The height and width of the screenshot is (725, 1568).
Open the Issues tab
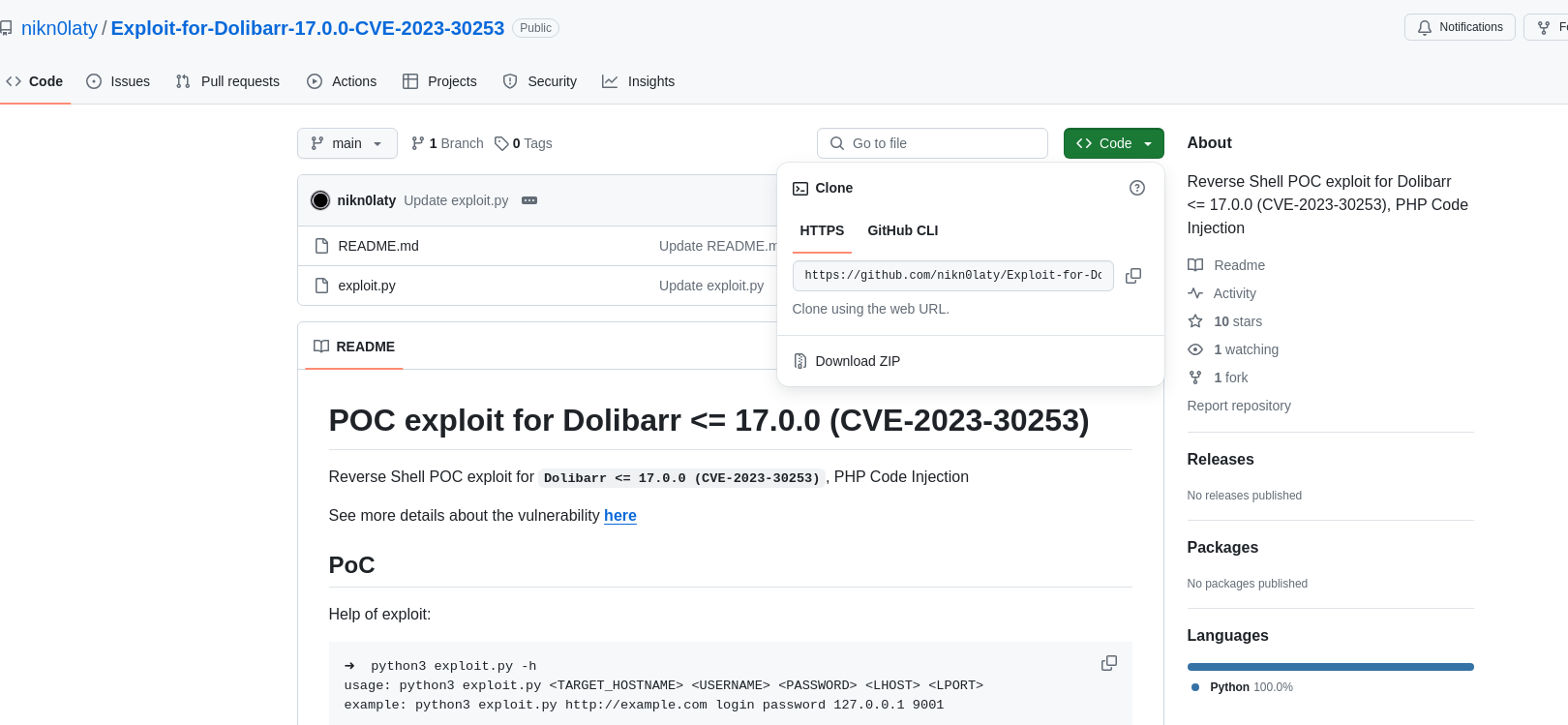click(x=118, y=81)
